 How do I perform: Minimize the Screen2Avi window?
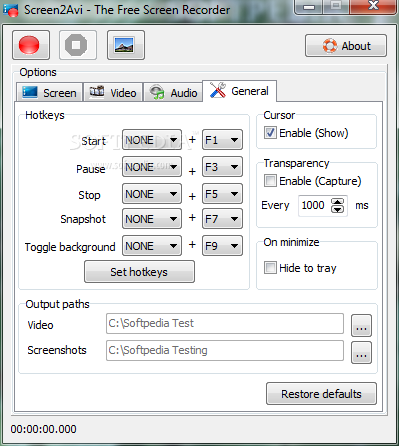pyautogui.click(x=309, y=6)
